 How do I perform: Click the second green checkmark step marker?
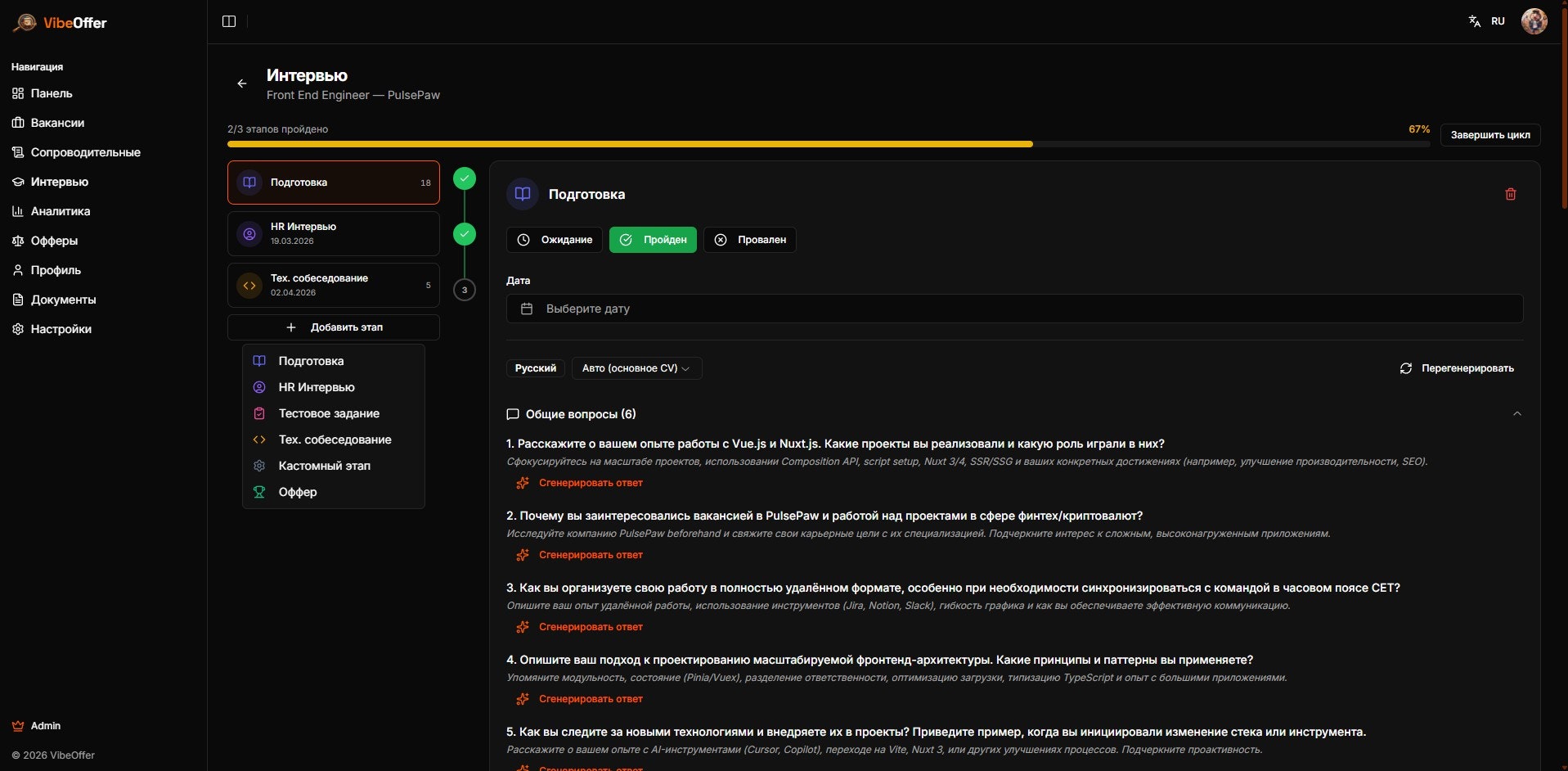click(465, 234)
